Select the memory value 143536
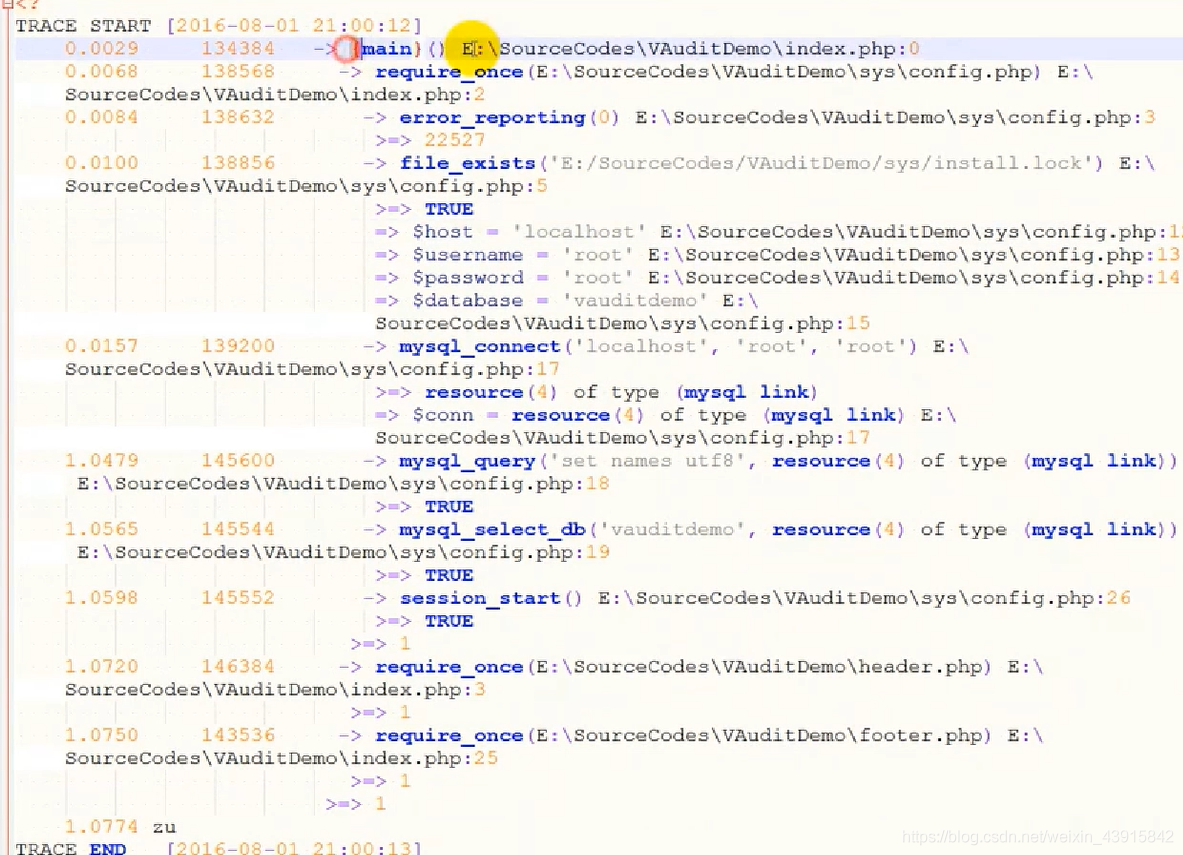This screenshot has height=855, width=1183. tap(238, 736)
